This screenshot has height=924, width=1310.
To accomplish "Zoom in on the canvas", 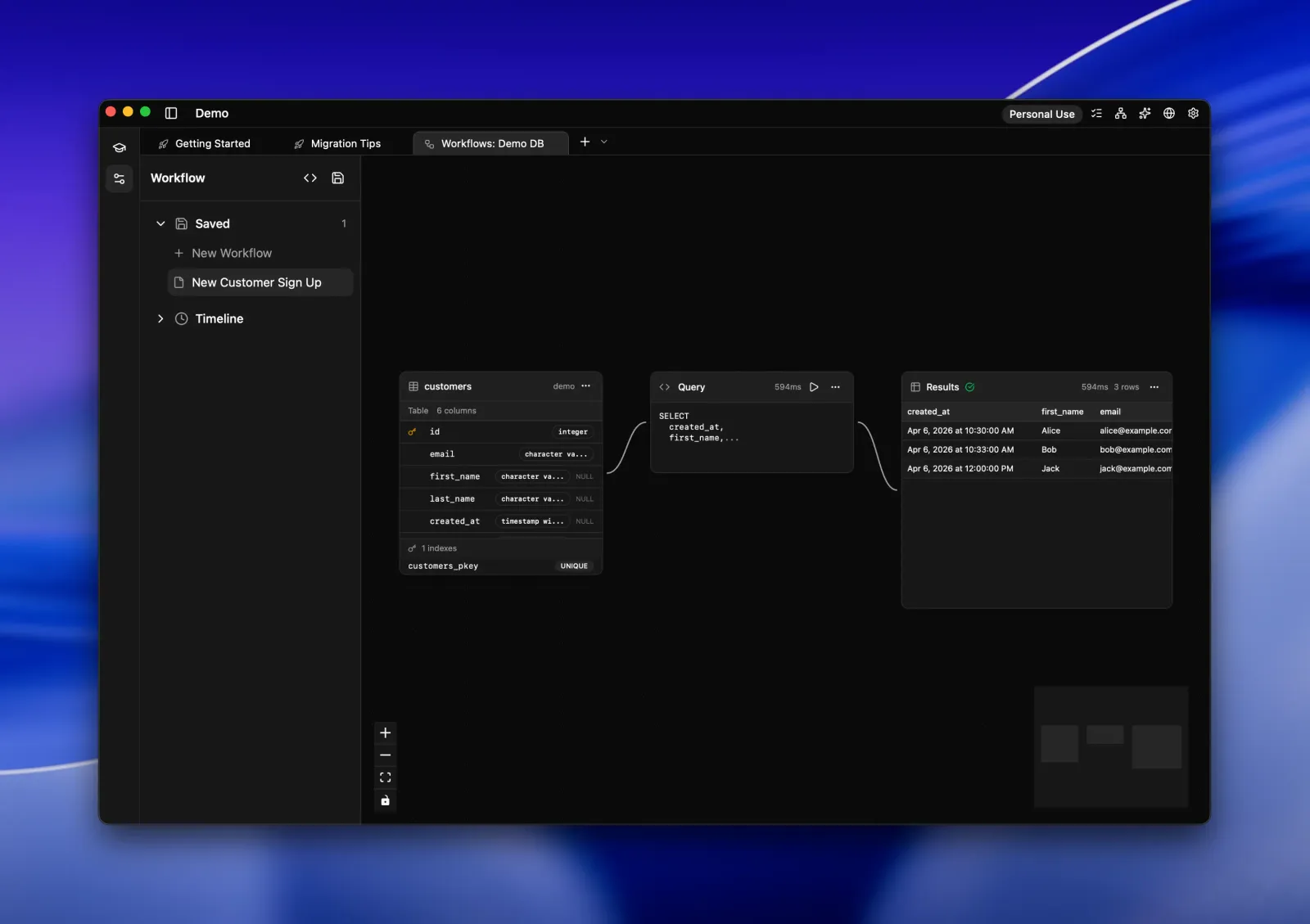I will (x=386, y=732).
